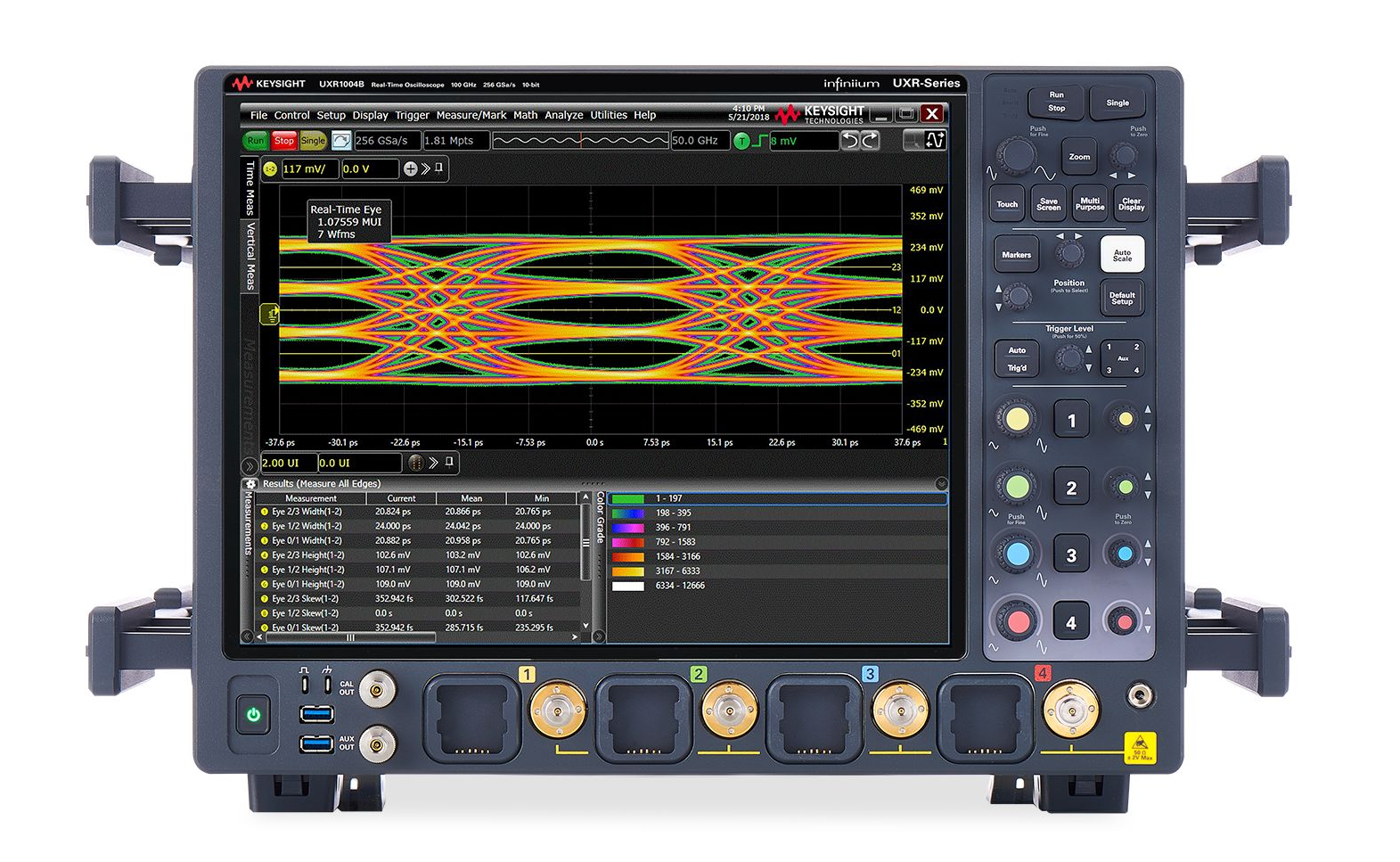Click the Multi Purpose hardware key

point(1090,204)
